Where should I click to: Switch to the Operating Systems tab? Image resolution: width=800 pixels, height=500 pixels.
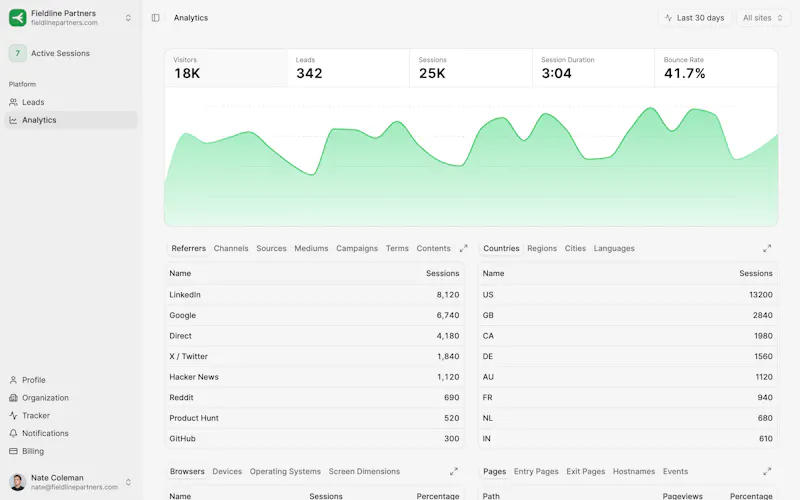coord(285,471)
